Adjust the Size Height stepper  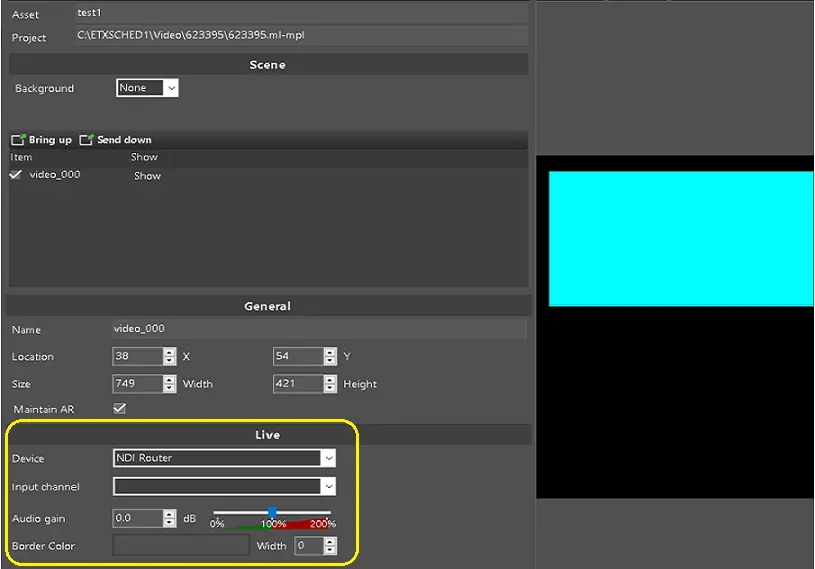[x=330, y=384]
